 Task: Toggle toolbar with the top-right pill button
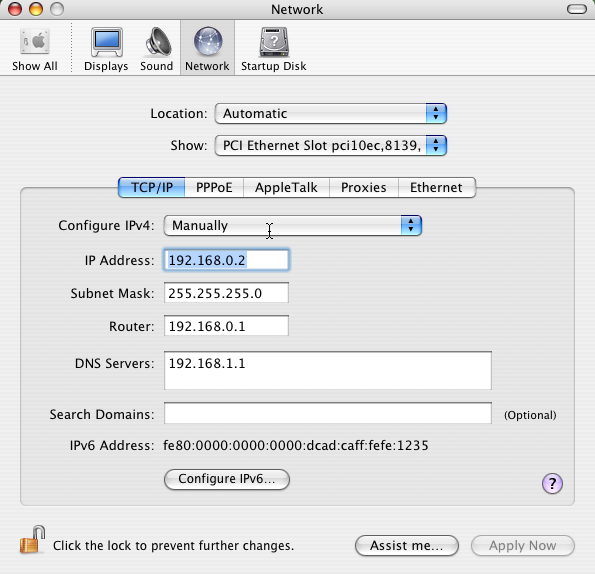(577, 9)
